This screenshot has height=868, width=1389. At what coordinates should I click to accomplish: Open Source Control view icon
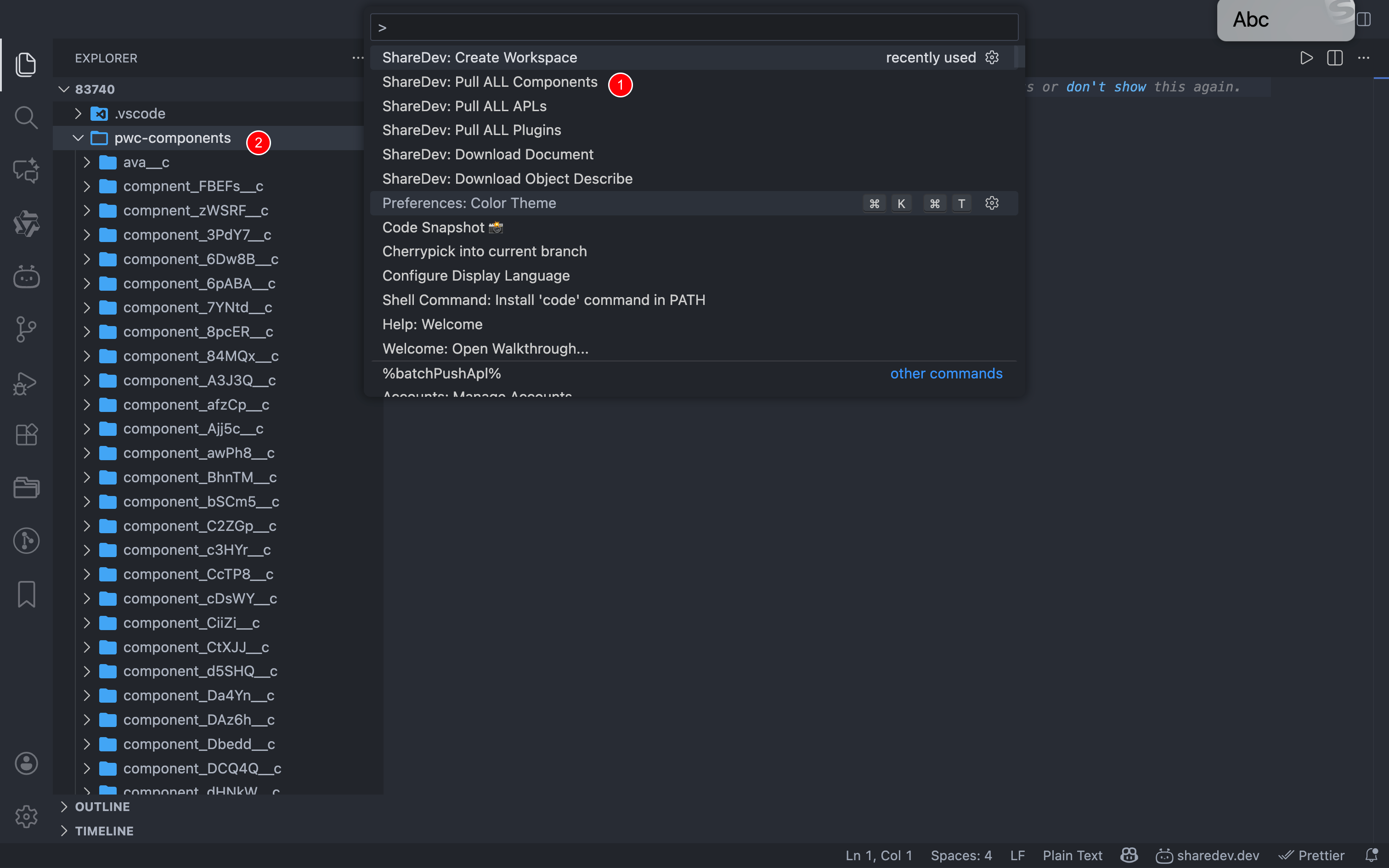[26, 330]
